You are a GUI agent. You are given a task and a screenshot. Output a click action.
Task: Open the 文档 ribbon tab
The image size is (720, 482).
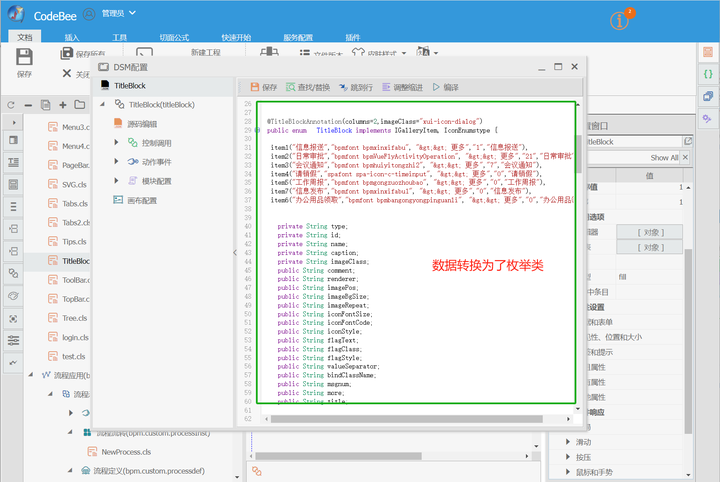(25, 37)
